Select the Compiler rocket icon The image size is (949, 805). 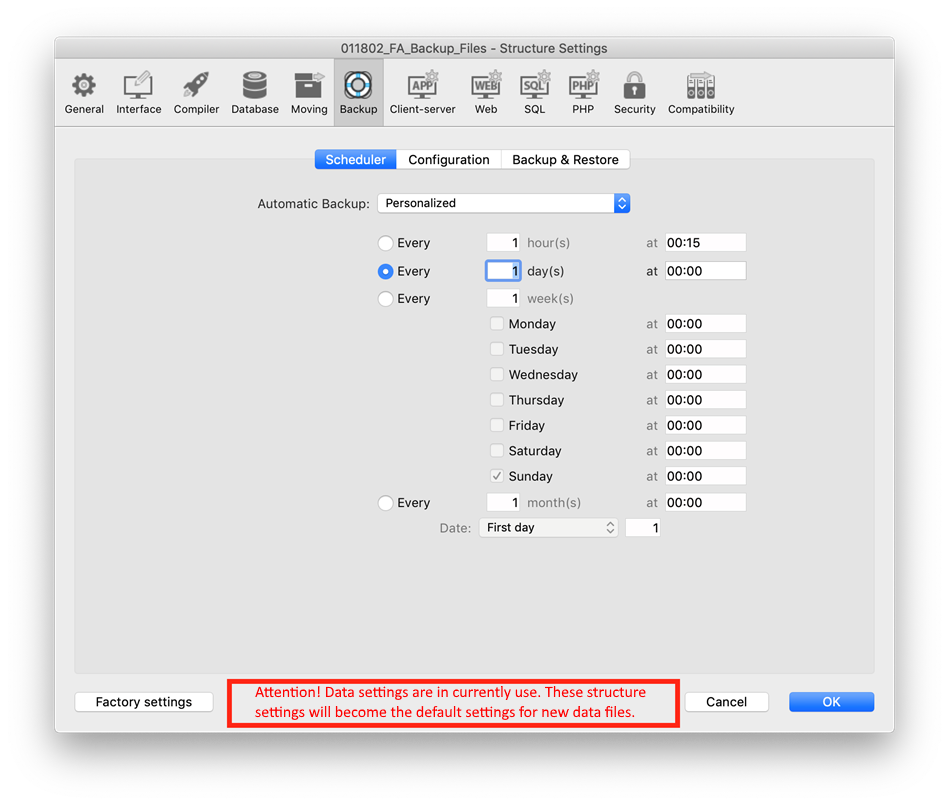pos(196,93)
